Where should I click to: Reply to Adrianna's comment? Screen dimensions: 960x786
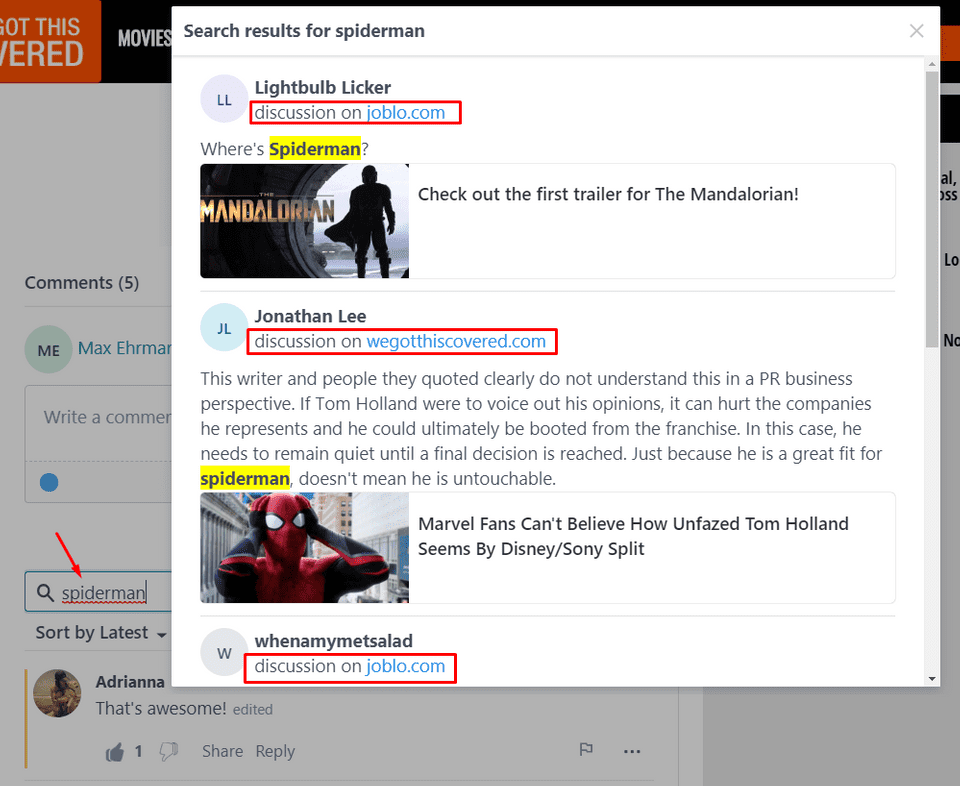click(x=275, y=751)
